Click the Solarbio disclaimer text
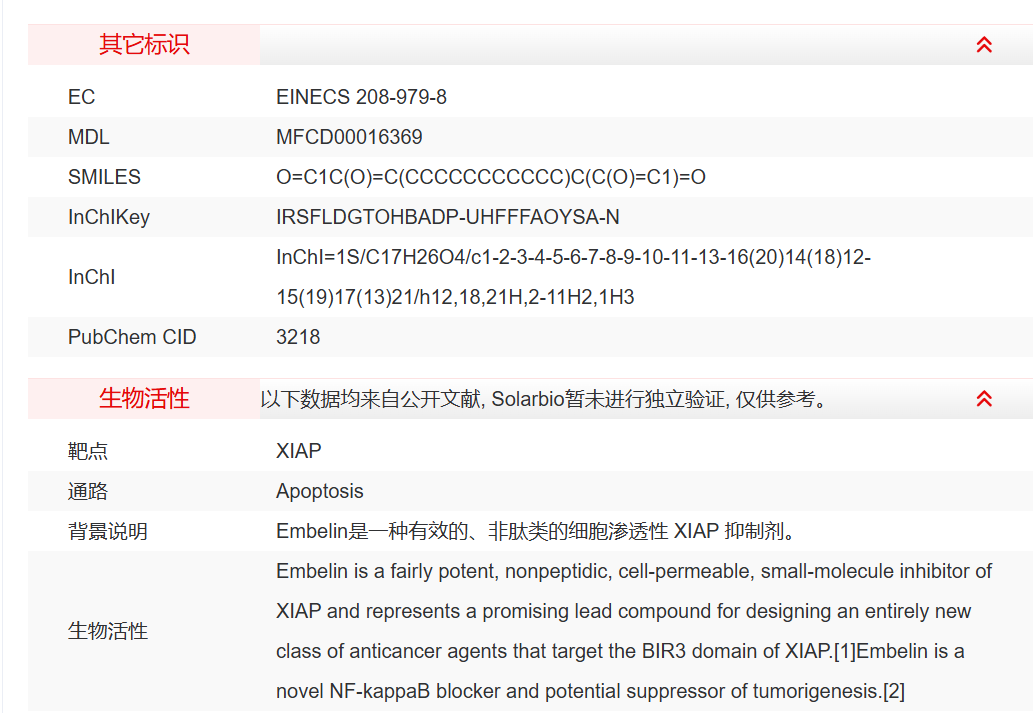 [x=544, y=400]
